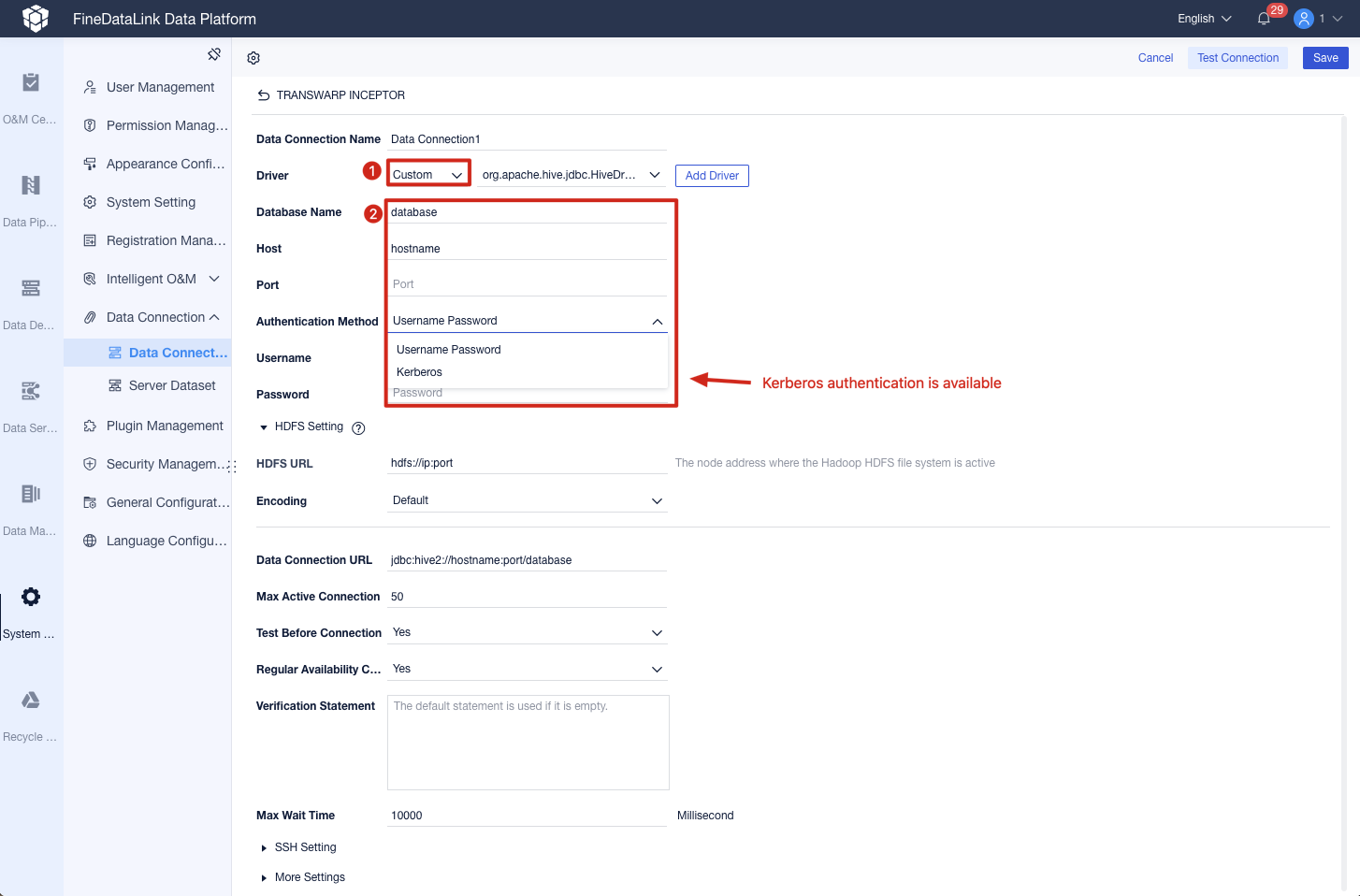The image size is (1360, 896).
Task: Select Server Dataset in the sidebar
Action: (x=171, y=384)
